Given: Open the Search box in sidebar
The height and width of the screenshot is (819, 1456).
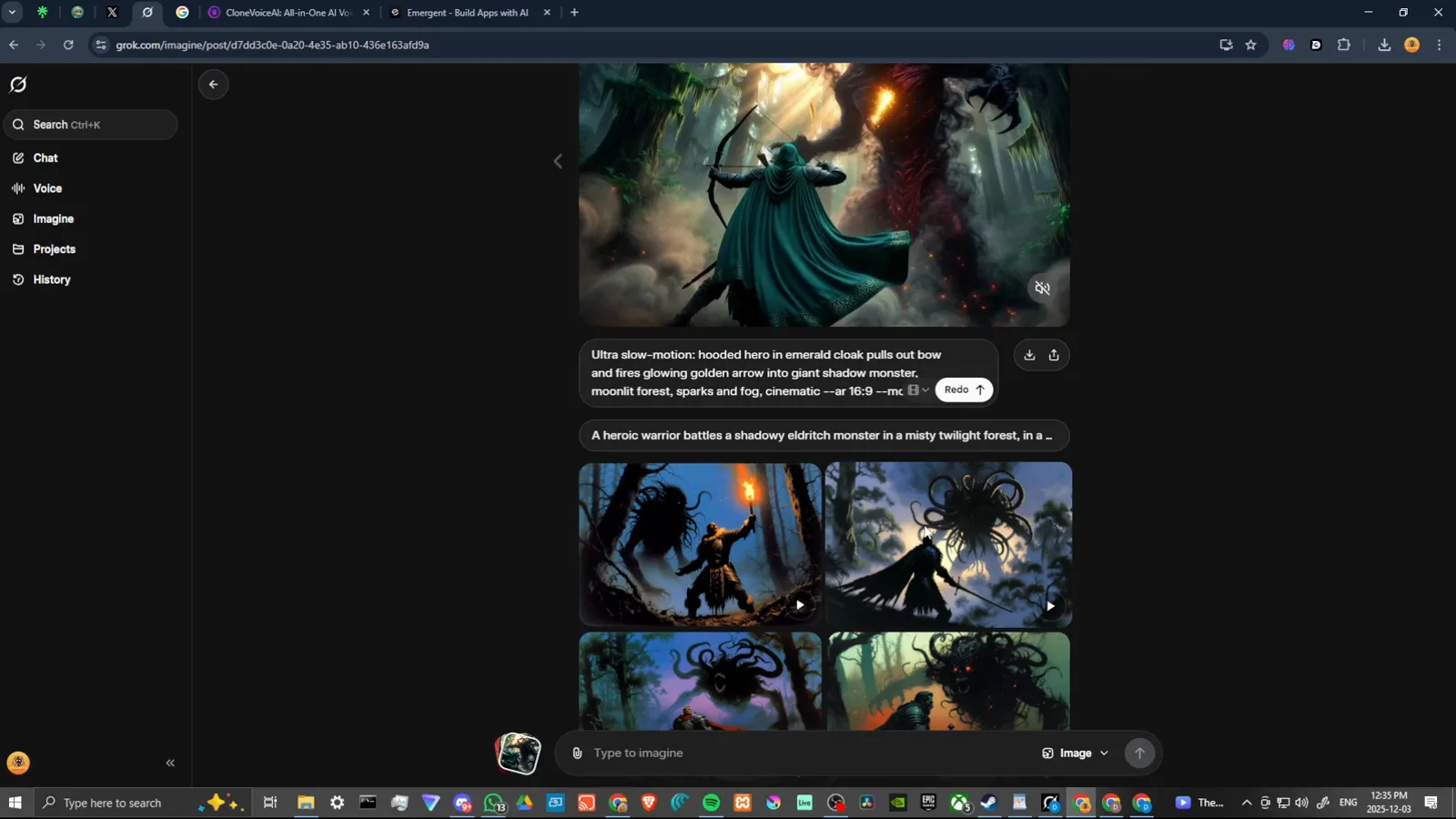Looking at the screenshot, I should point(91,125).
